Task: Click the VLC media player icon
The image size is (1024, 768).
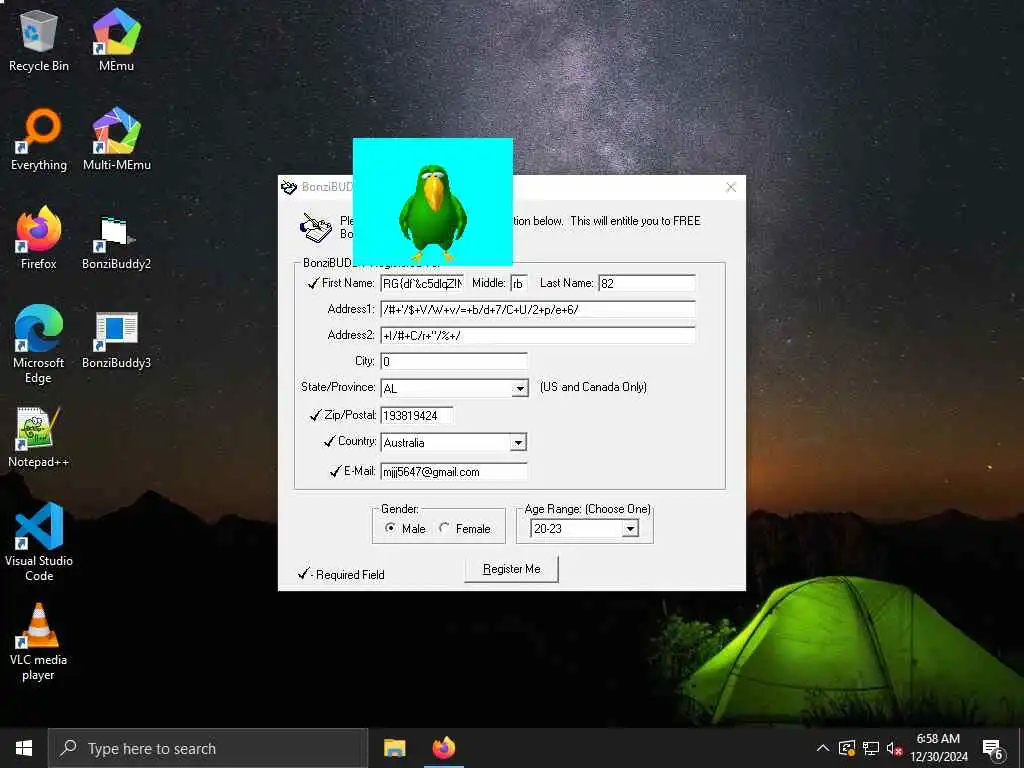Action: coord(39,642)
